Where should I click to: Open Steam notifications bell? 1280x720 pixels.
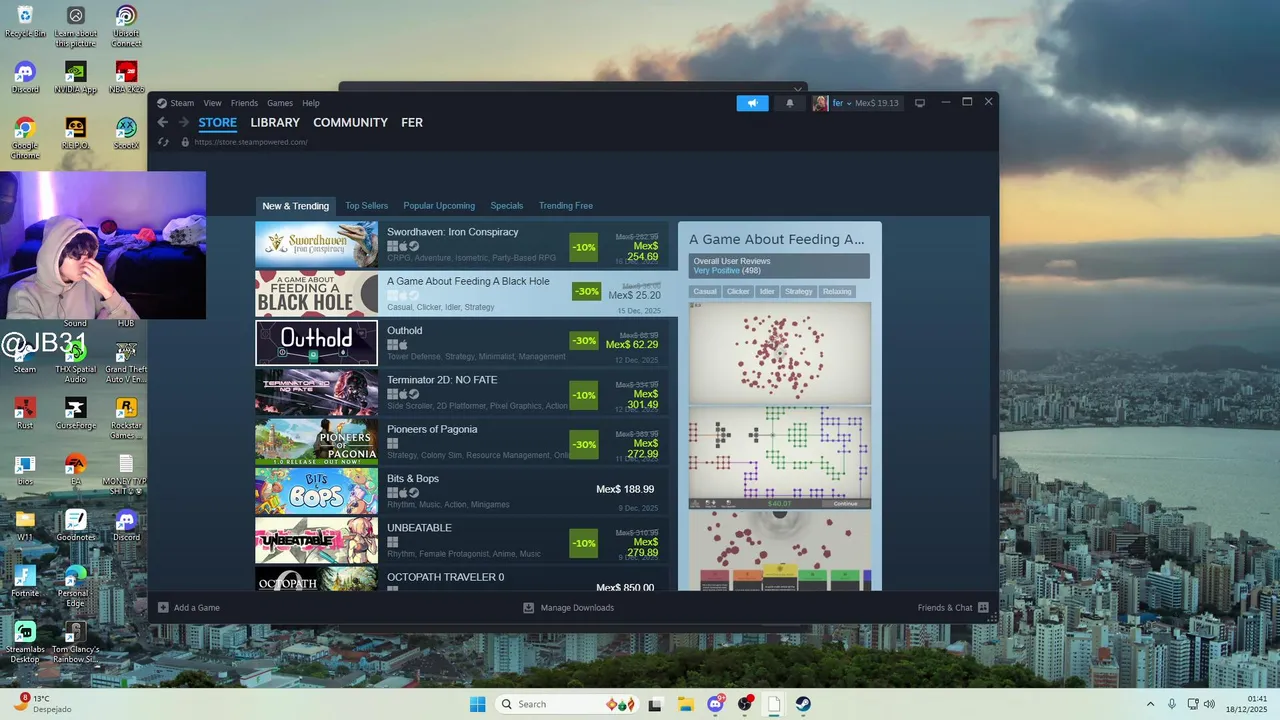click(x=789, y=103)
